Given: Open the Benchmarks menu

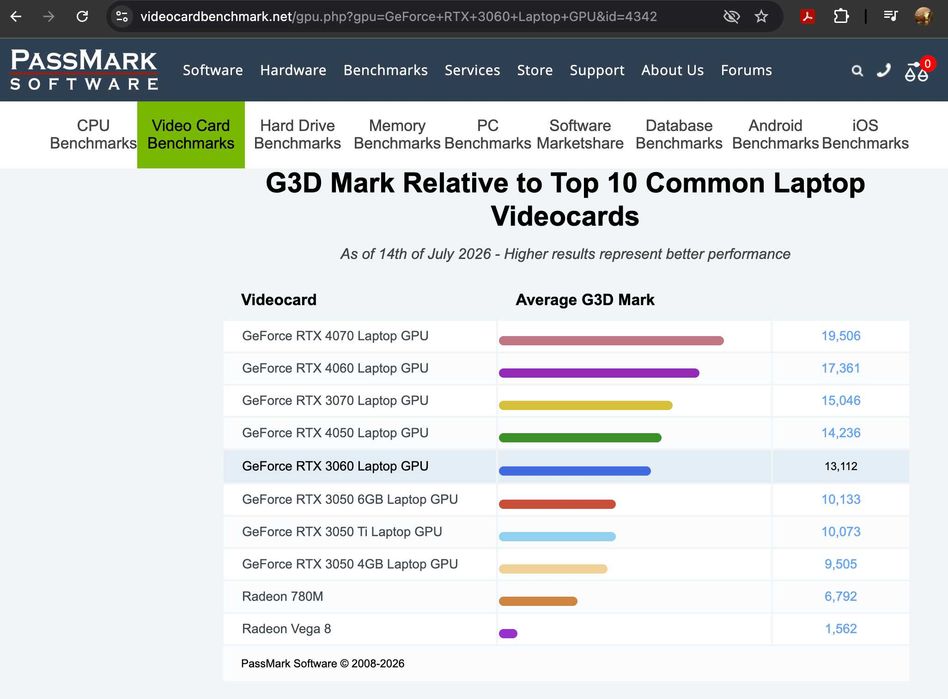Looking at the screenshot, I should point(386,70).
